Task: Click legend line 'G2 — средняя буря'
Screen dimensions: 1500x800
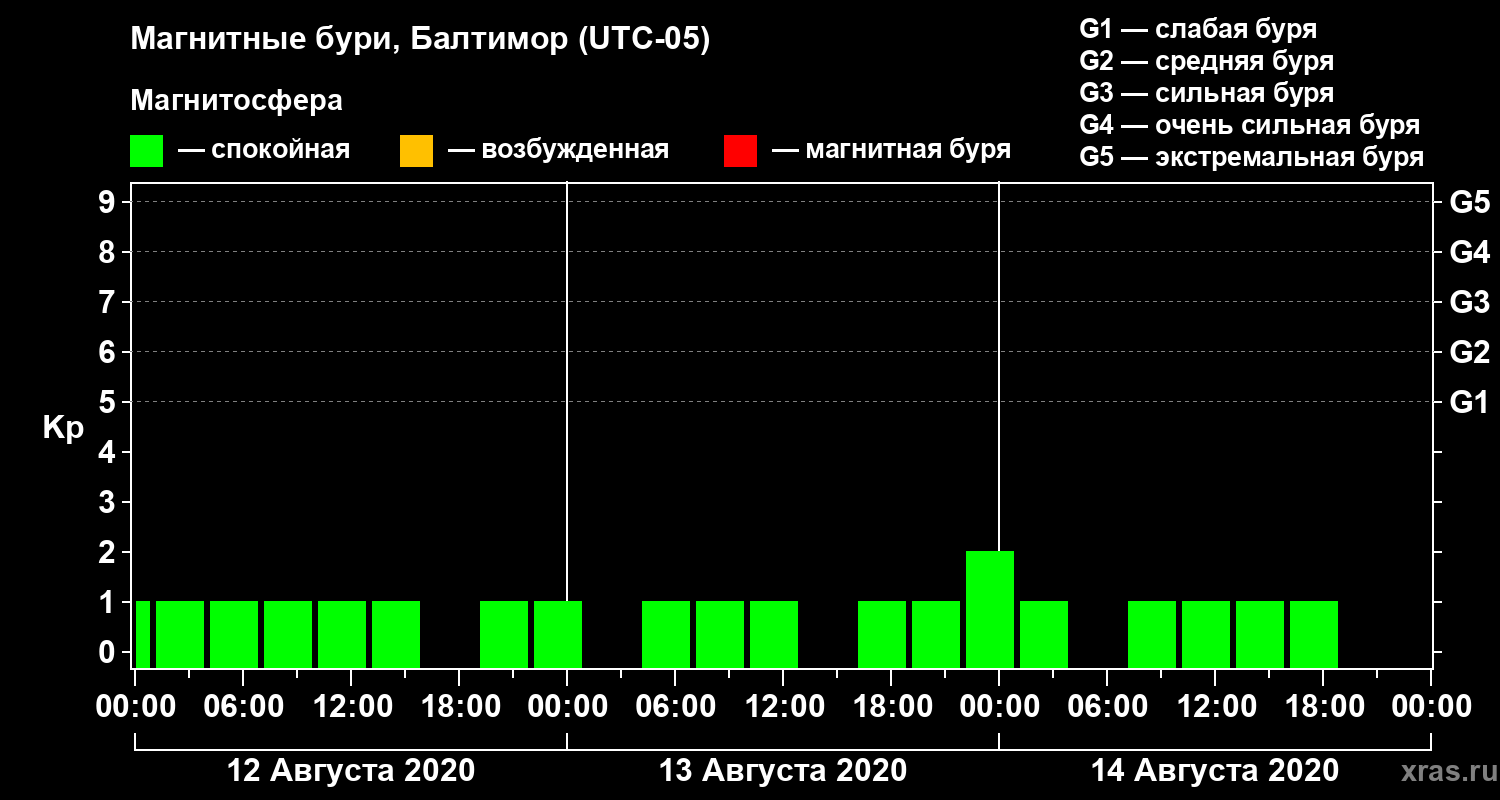Action: [1206, 61]
